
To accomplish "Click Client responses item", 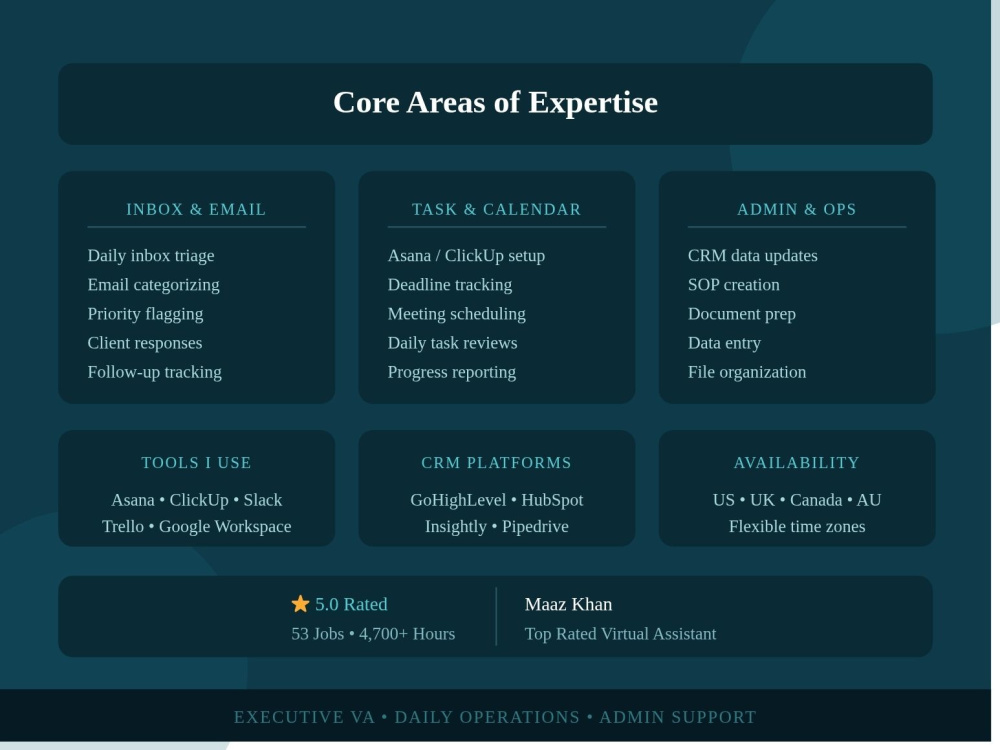I will click(145, 343).
